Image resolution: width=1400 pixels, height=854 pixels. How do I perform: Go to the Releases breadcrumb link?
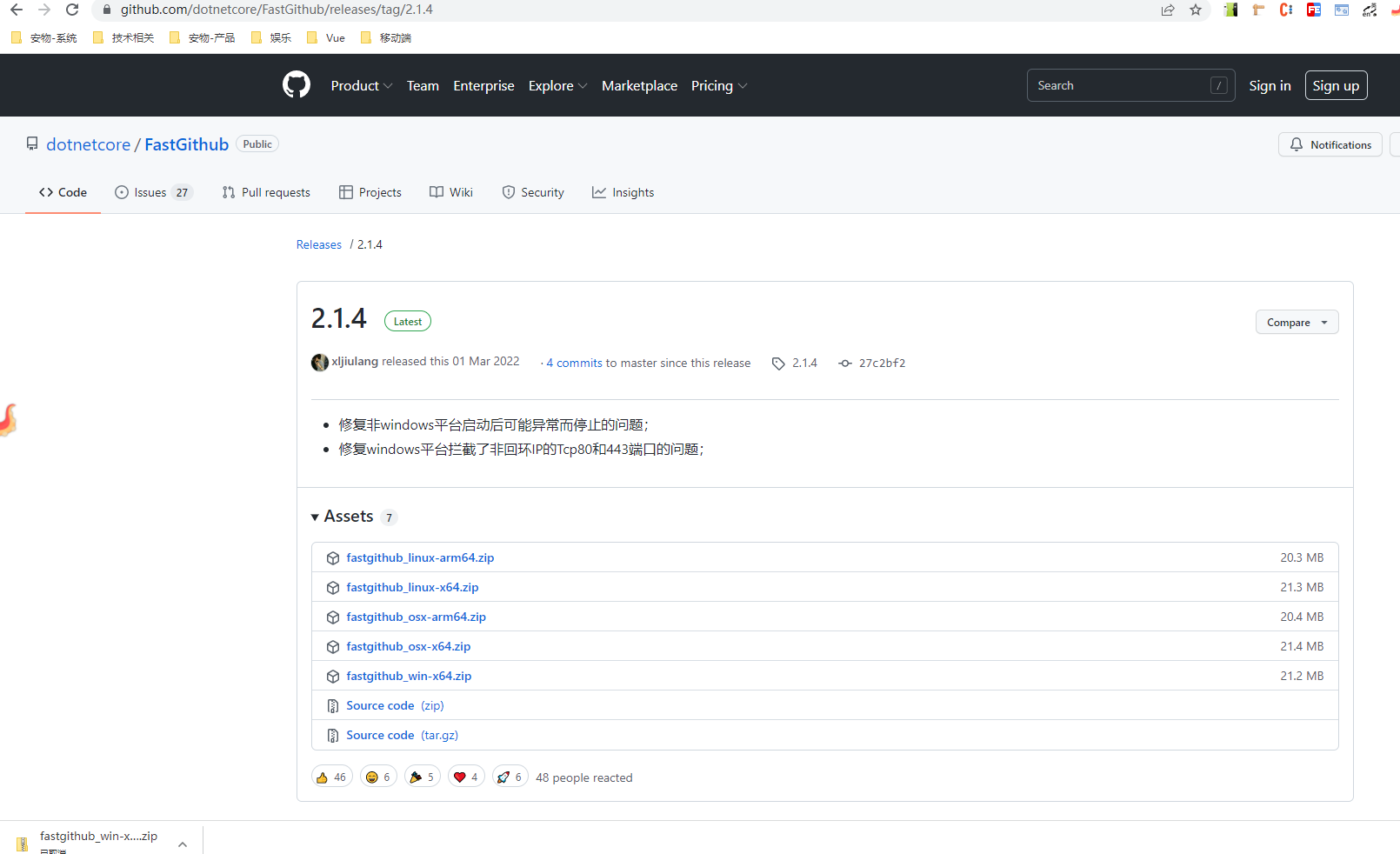[x=319, y=244]
